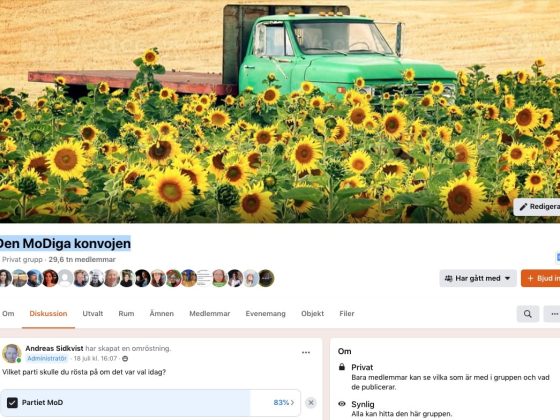This screenshot has width=560, height=420.
Task: Click the Administratör badge
Action: tap(47, 359)
